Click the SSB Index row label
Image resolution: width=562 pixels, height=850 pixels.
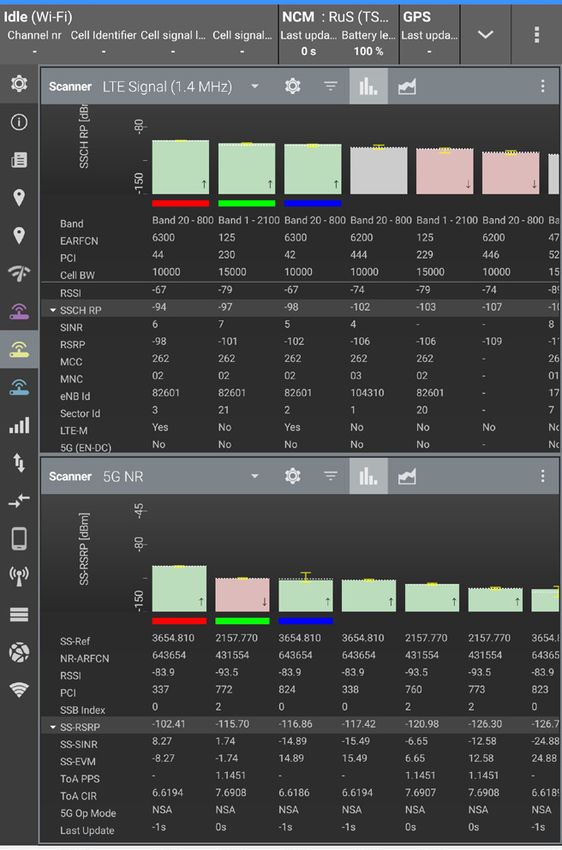point(82,710)
